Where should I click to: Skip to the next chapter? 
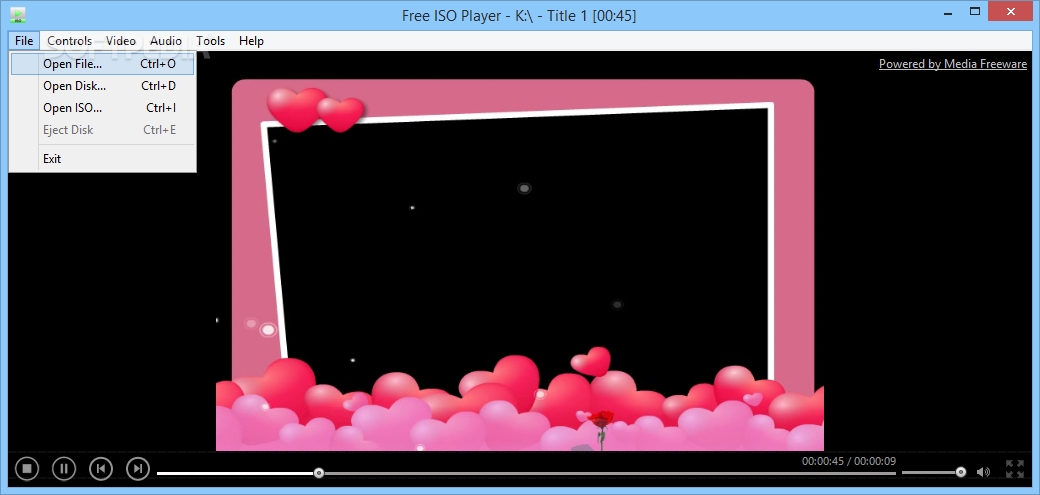click(x=138, y=468)
